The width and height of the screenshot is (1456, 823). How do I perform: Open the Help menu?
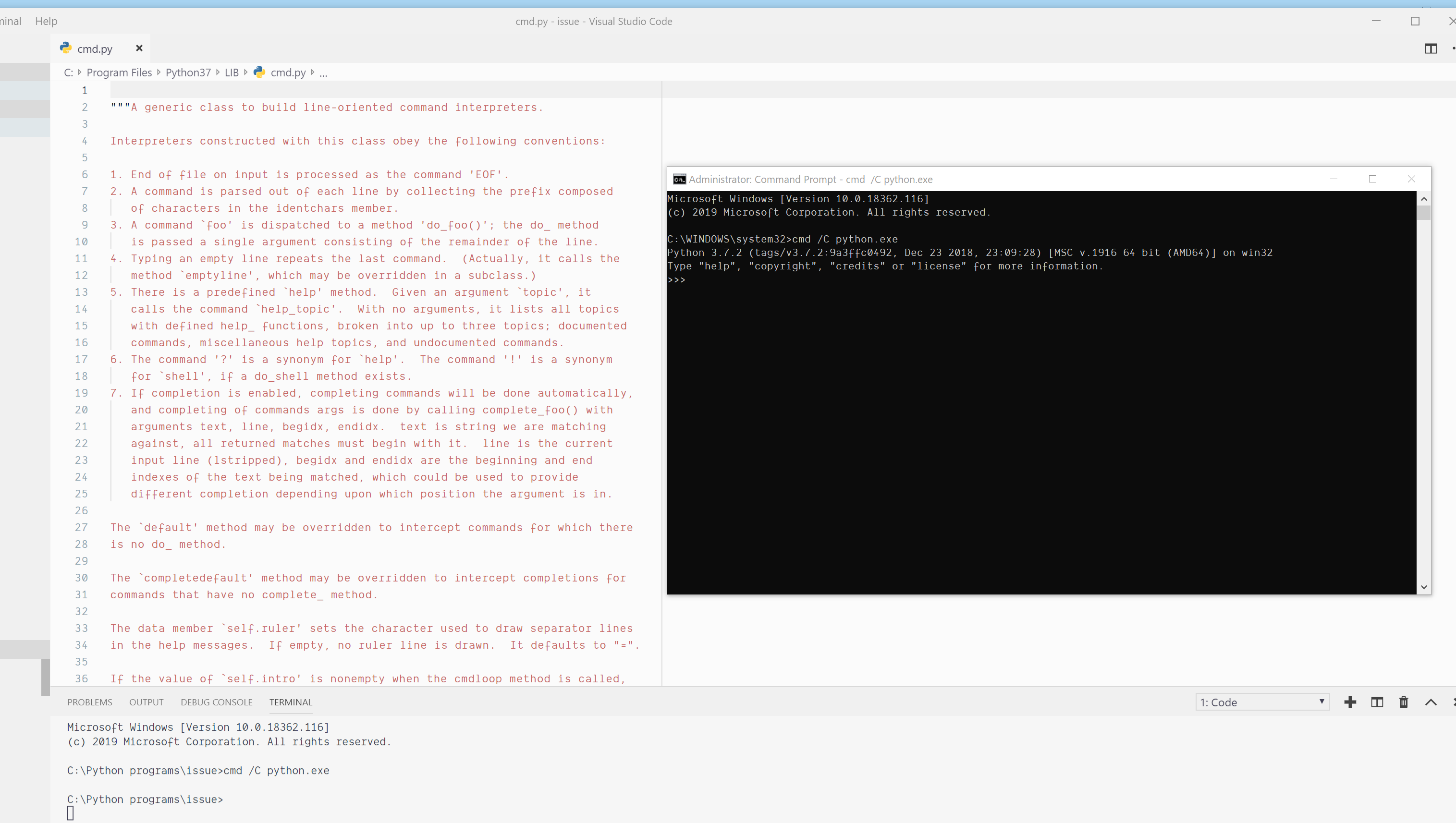coord(46,21)
